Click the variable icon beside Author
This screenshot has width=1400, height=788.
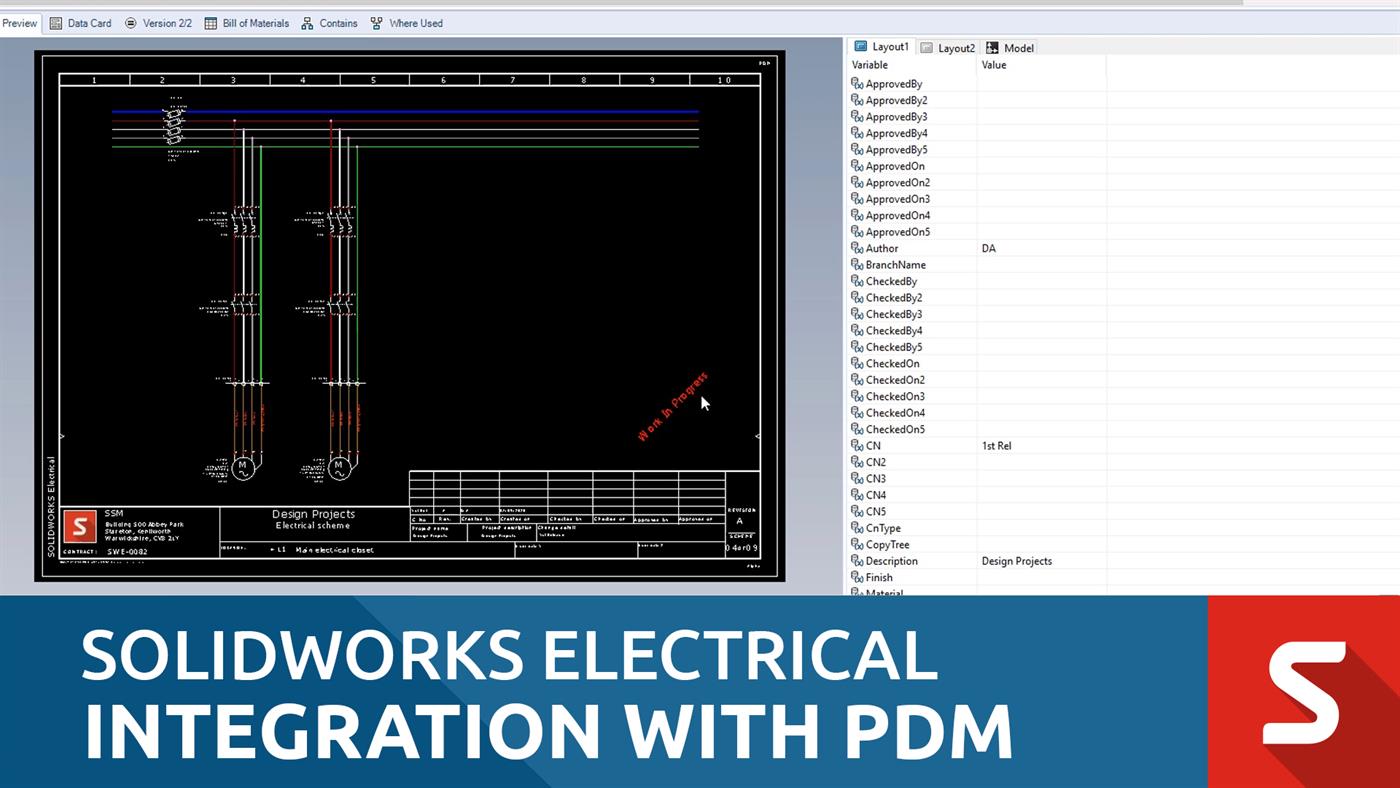[856, 248]
